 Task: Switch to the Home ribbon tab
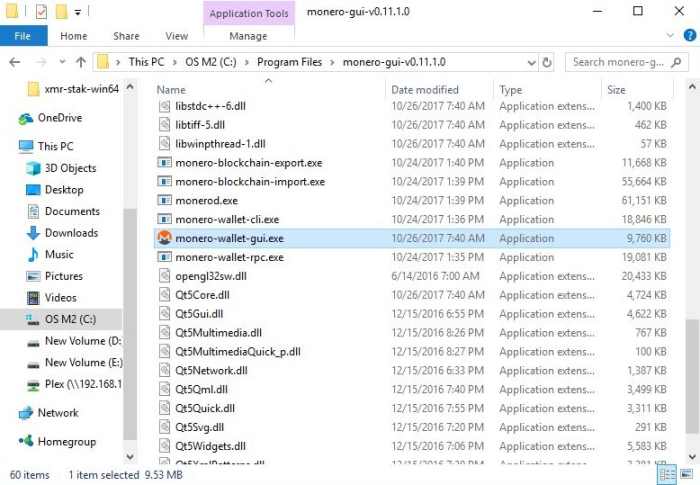(x=74, y=36)
